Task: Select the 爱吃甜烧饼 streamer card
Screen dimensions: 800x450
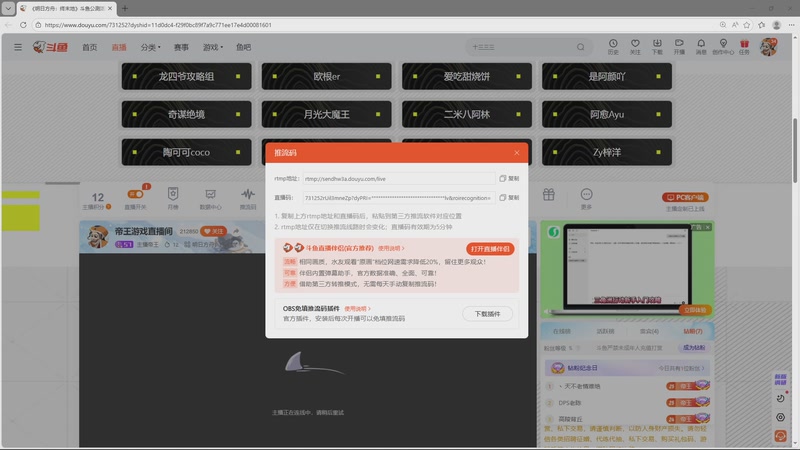Action: 467,77
